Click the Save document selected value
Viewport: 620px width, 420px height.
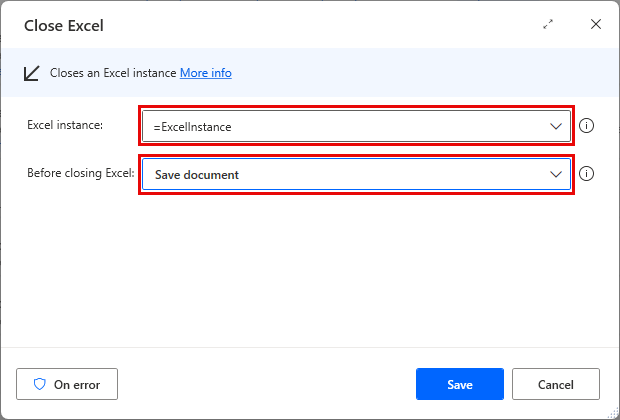(x=197, y=175)
